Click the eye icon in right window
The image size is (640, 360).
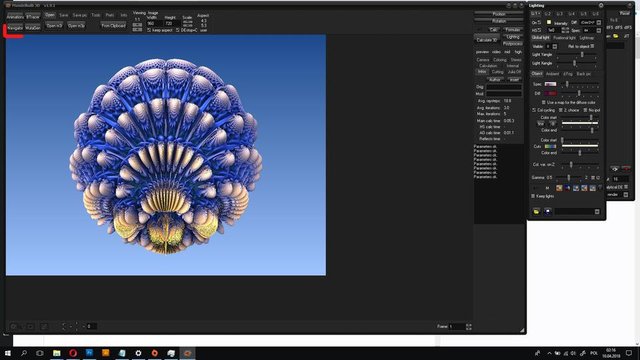(x=615, y=168)
